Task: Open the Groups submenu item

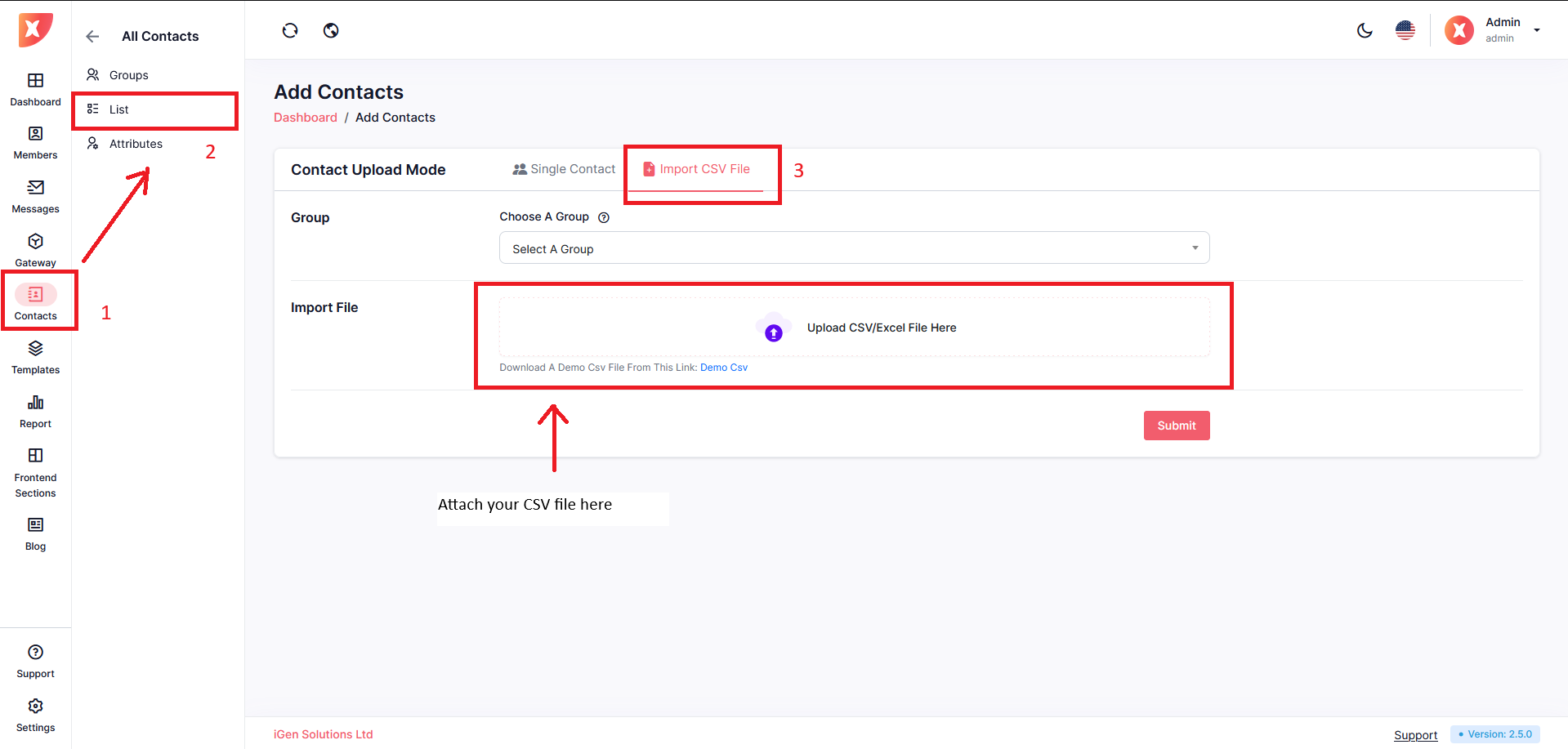Action: click(x=128, y=75)
